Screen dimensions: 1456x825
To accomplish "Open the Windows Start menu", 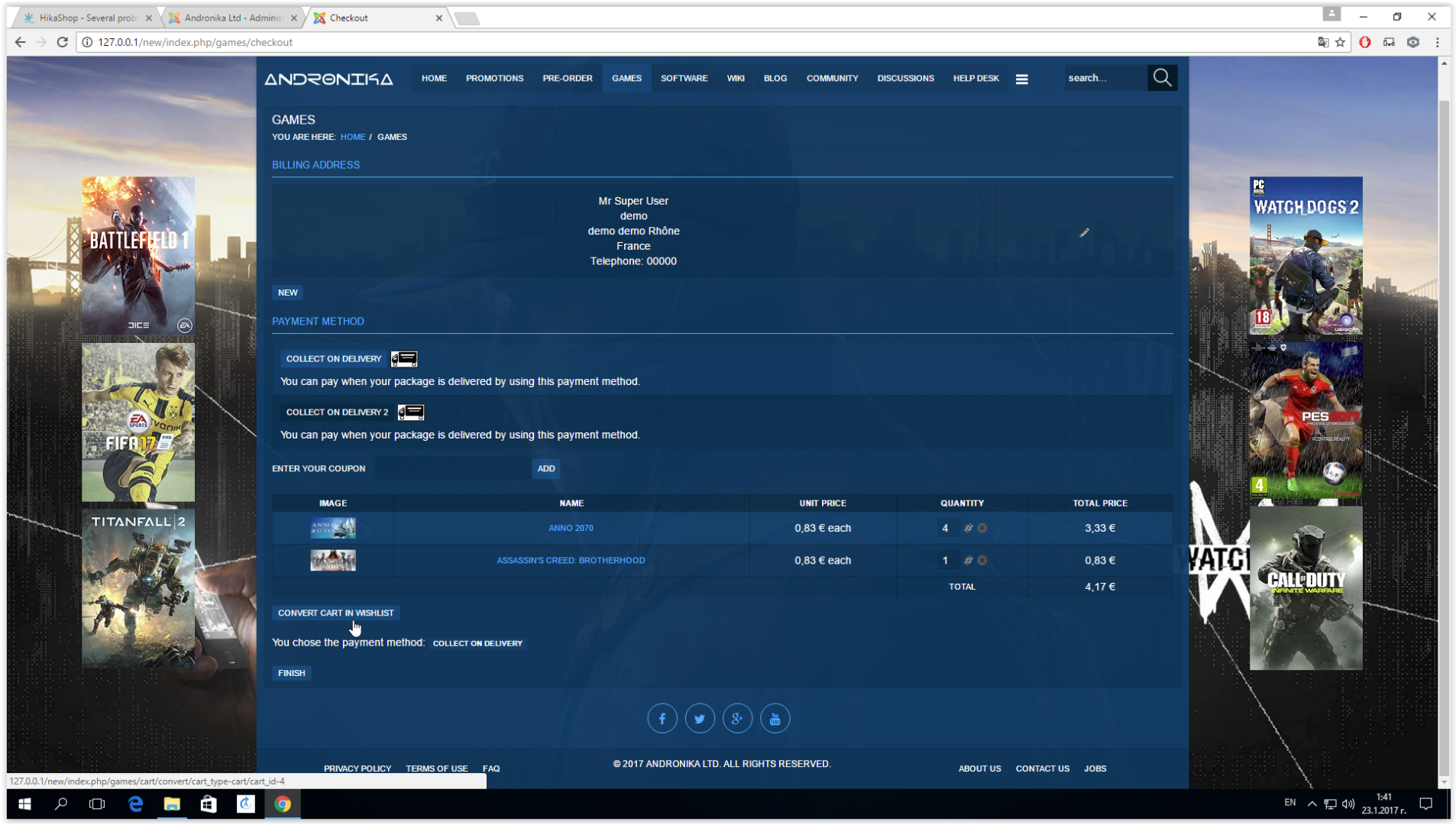I will 24,804.
